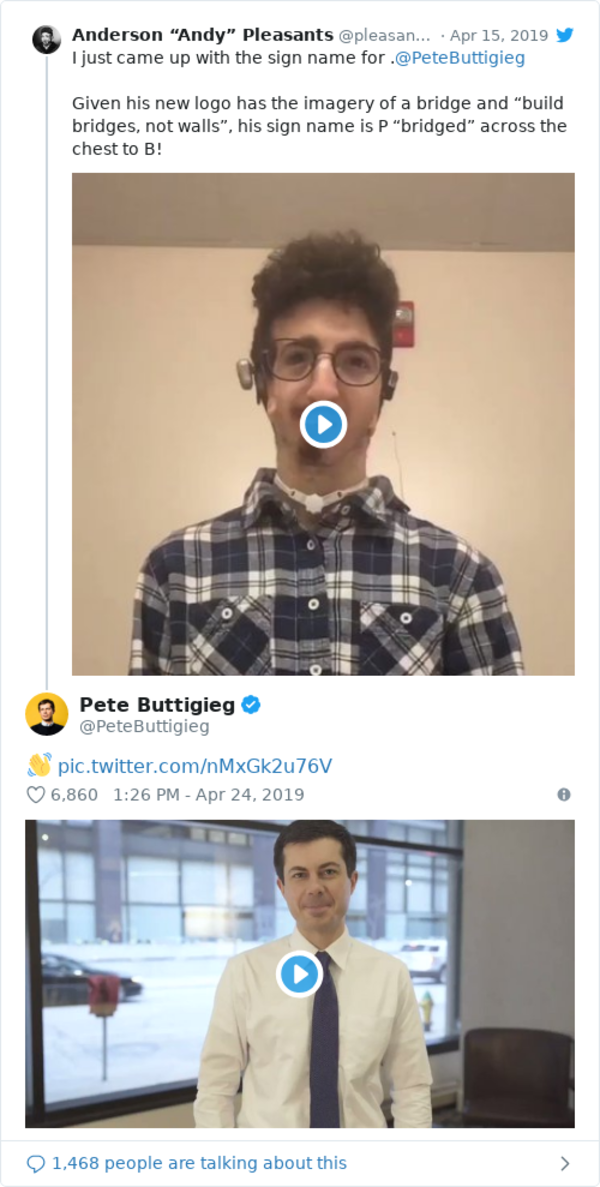Click Pete Buttigieg's profile avatar
This screenshot has height=1187, width=600.
coord(47,714)
